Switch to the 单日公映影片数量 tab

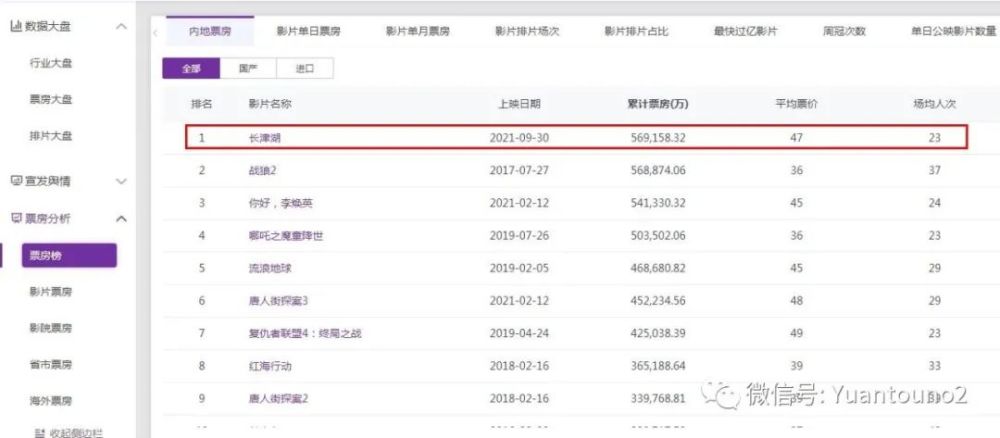click(953, 31)
